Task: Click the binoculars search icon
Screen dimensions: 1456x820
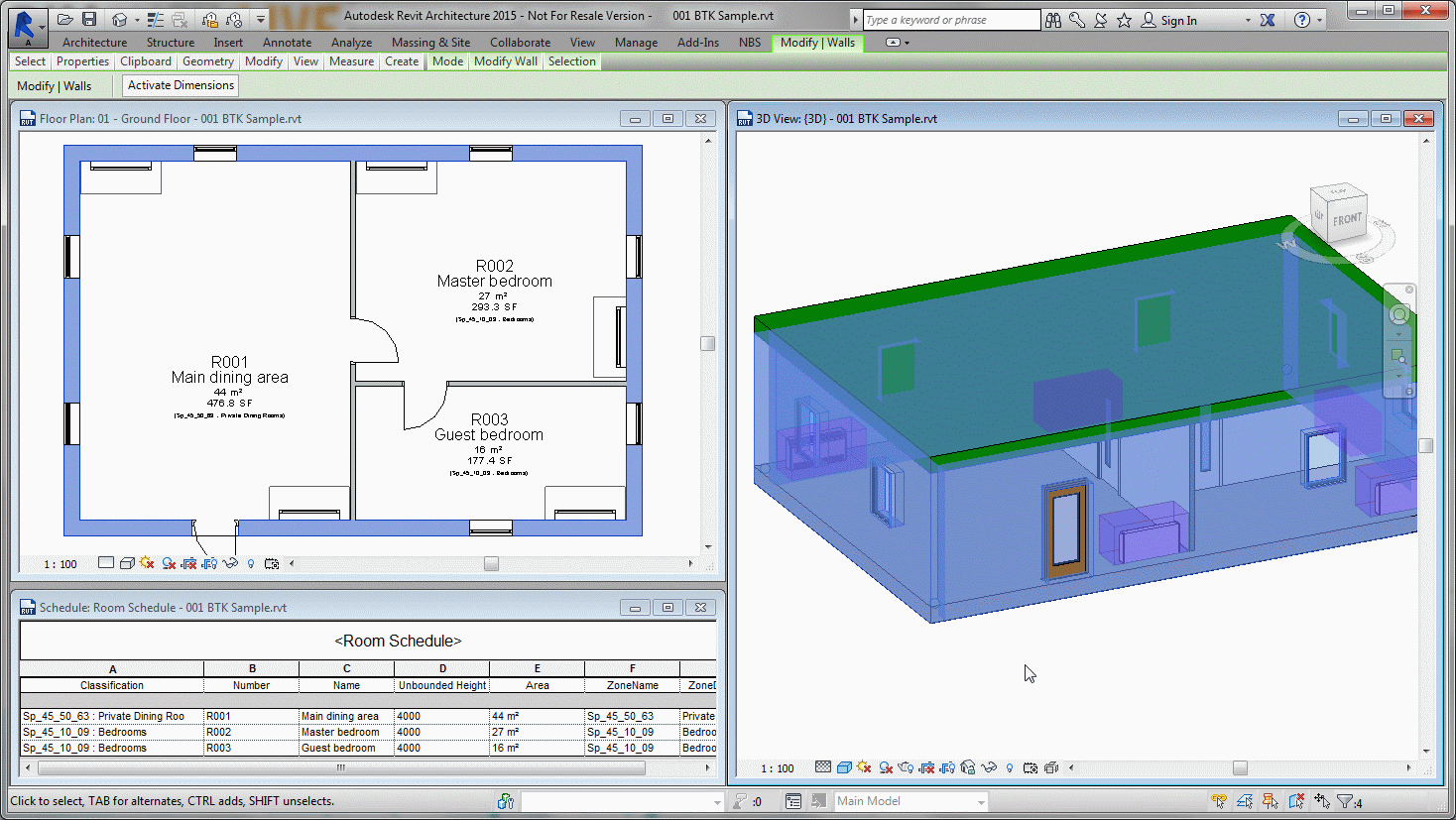Action: coord(1053,20)
